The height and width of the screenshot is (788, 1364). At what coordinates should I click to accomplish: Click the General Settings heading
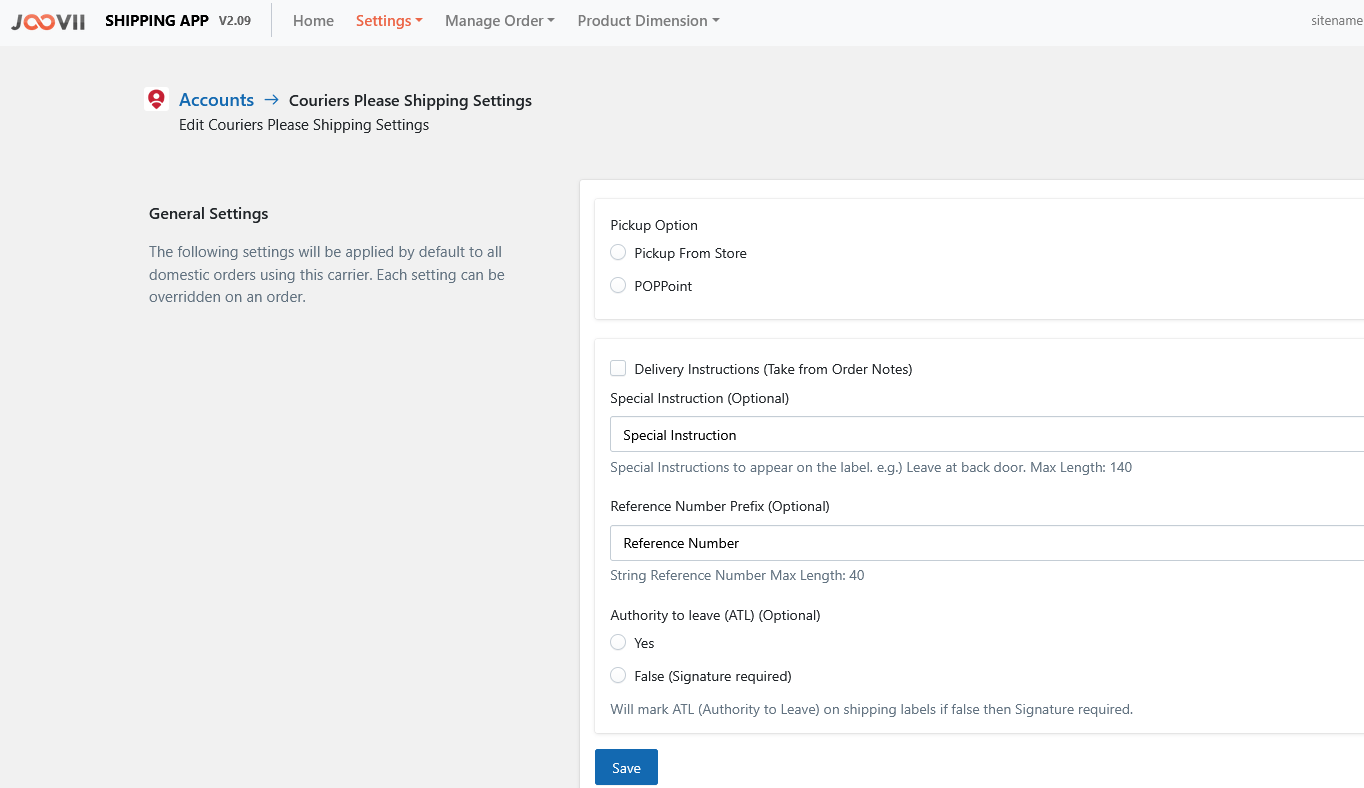(208, 214)
